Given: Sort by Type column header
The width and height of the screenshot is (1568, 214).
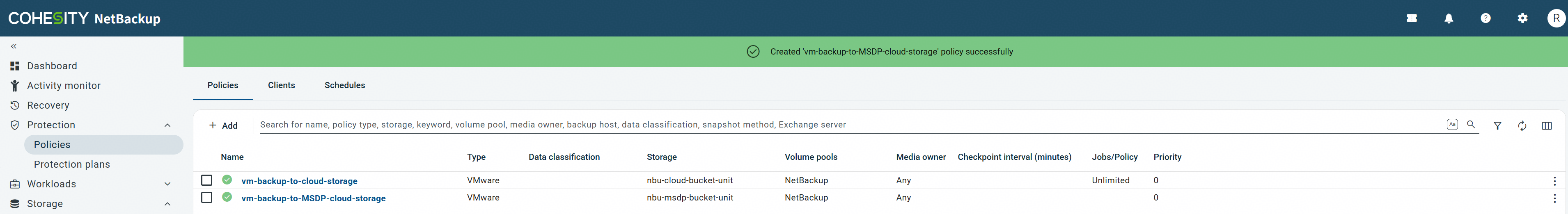Looking at the screenshot, I should click(x=476, y=157).
